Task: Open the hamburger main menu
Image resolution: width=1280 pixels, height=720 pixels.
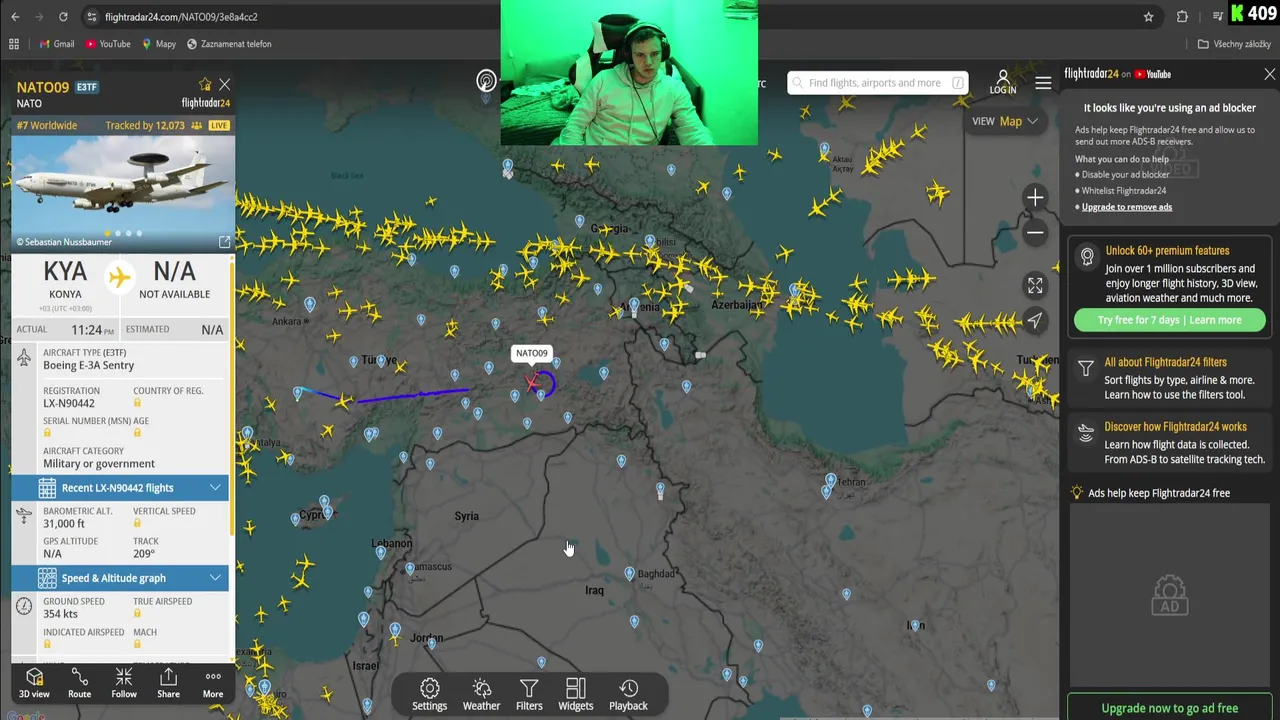Action: (1043, 83)
